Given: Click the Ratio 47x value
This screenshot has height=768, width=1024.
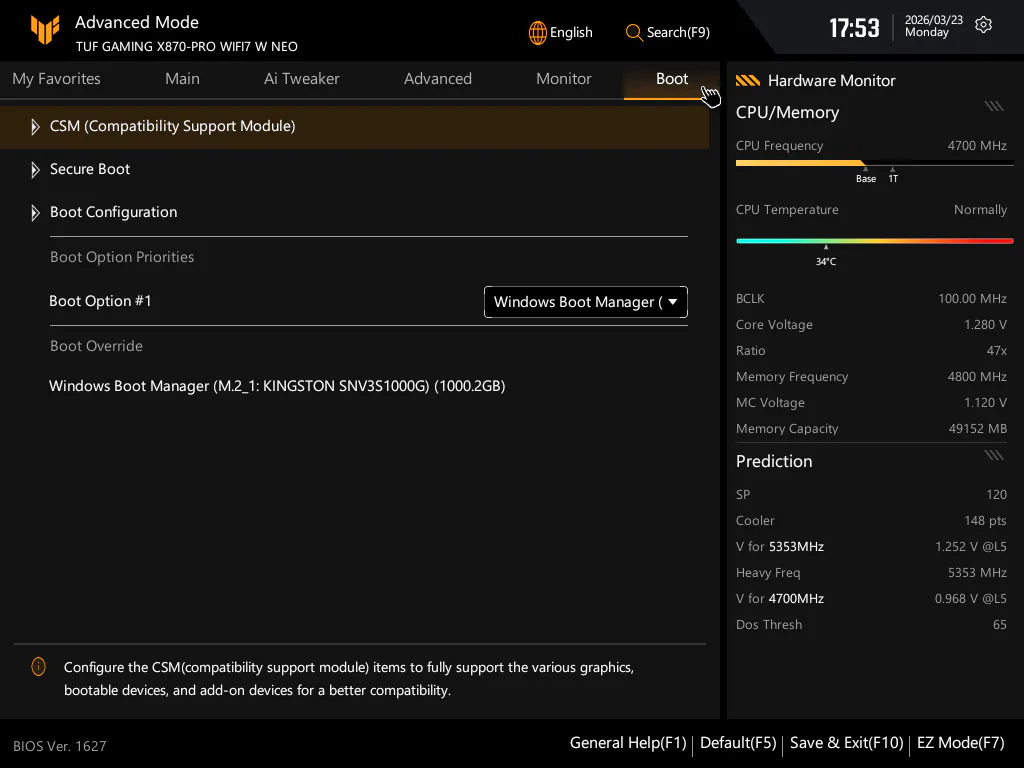Looking at the screenshot, I should click(x=997, y=351).
